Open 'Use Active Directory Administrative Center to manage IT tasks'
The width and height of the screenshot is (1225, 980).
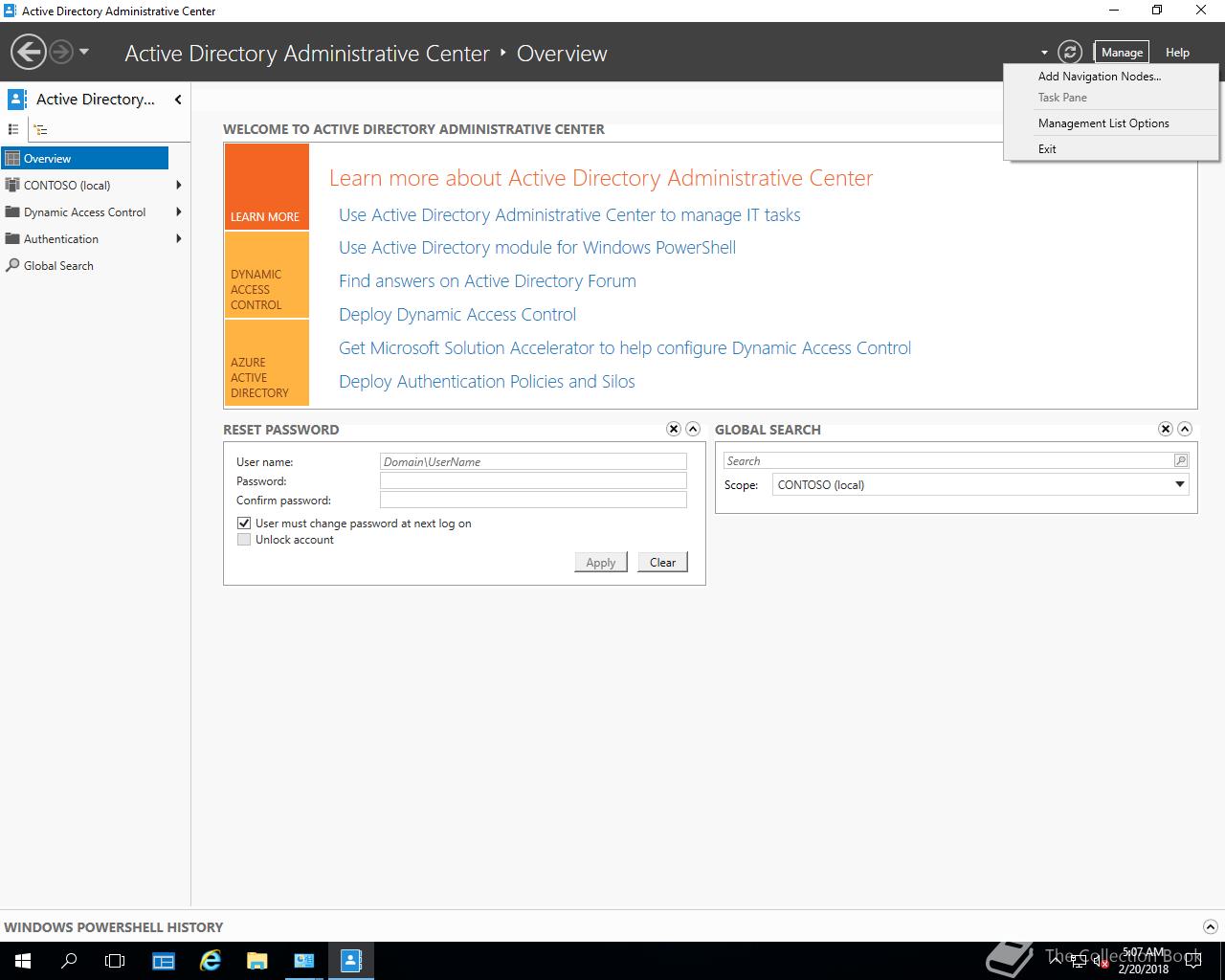[x=569, y=215]
